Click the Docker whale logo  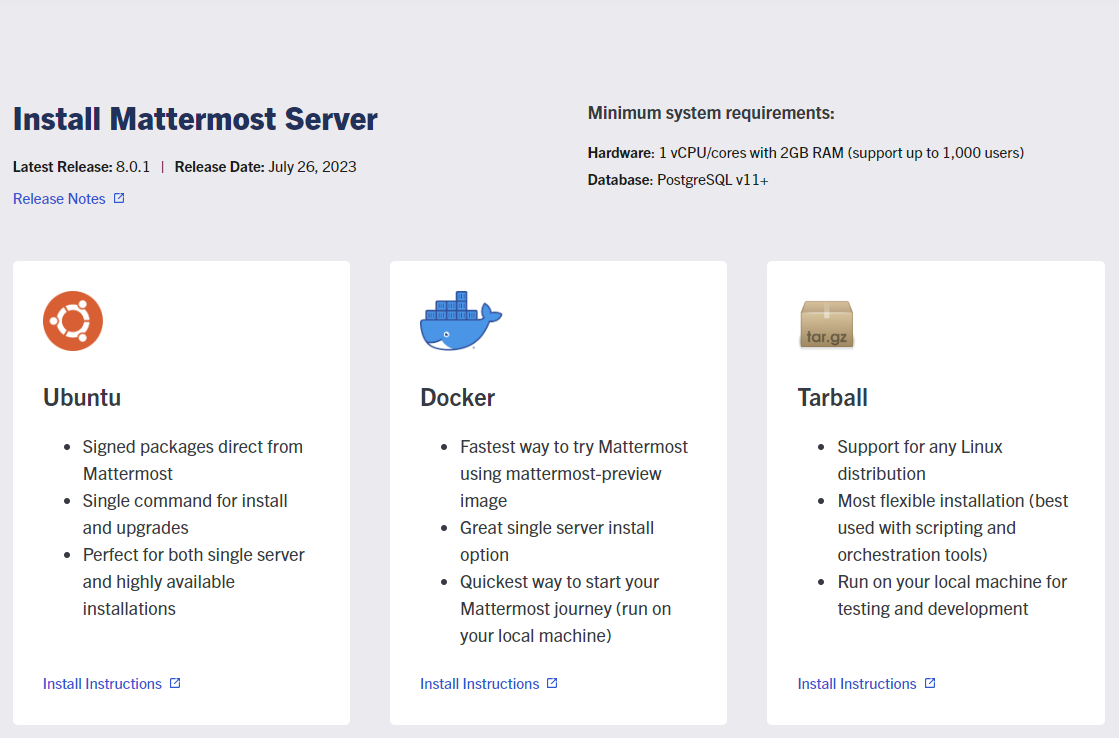pos(460,320)
